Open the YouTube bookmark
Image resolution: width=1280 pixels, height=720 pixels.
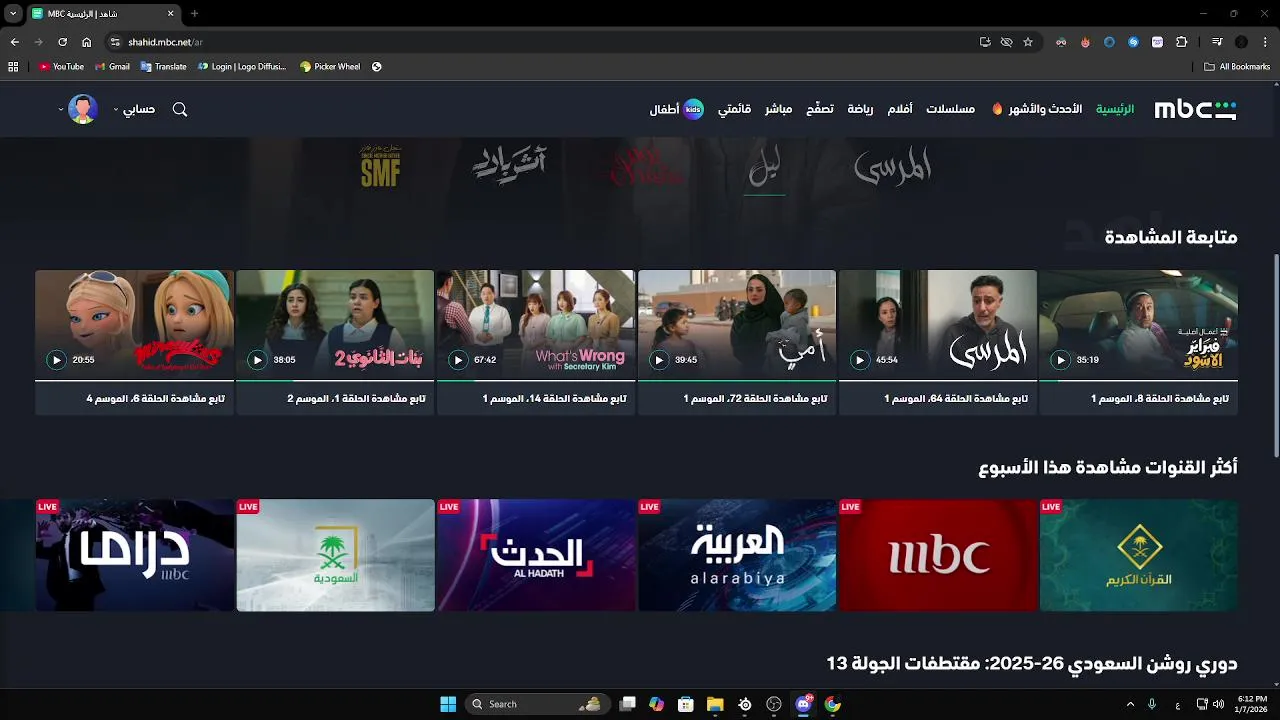click(x=61, y=67)
